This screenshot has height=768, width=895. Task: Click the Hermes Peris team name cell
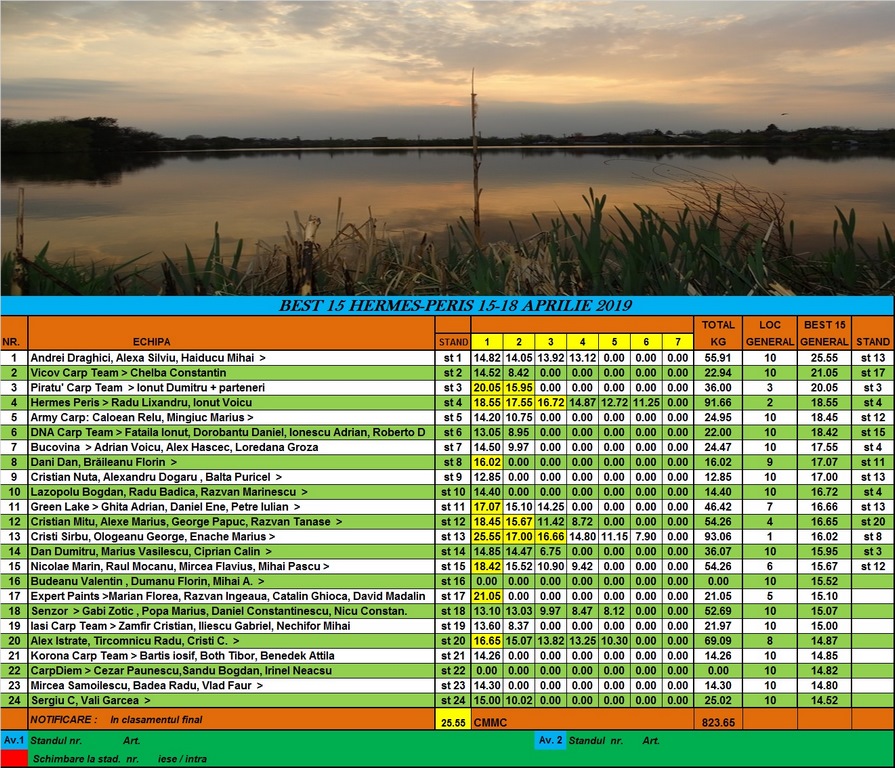coord(231,402)
